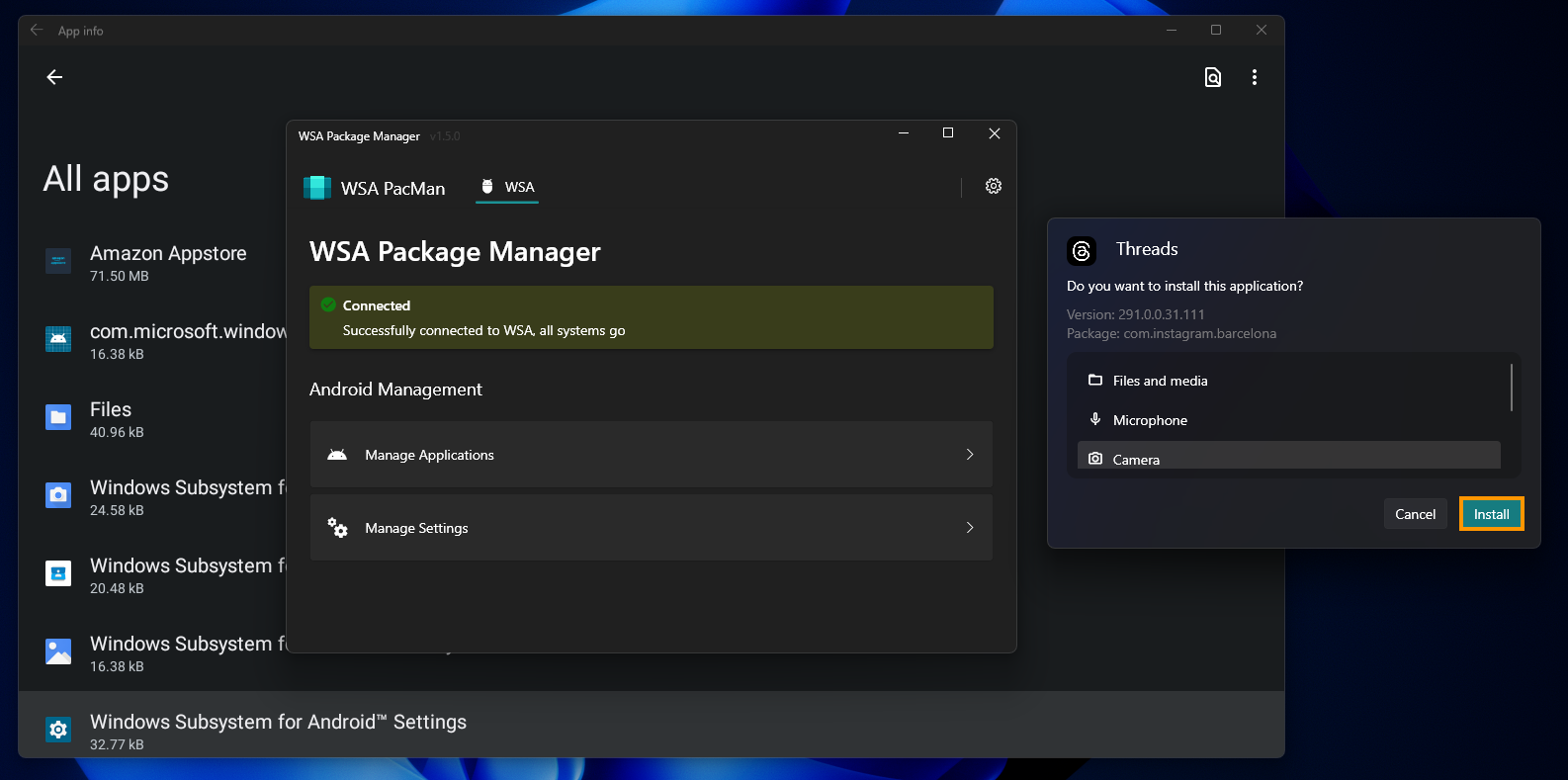
Task: Select the Camera permission row
Action: (x=1289, y=456)
